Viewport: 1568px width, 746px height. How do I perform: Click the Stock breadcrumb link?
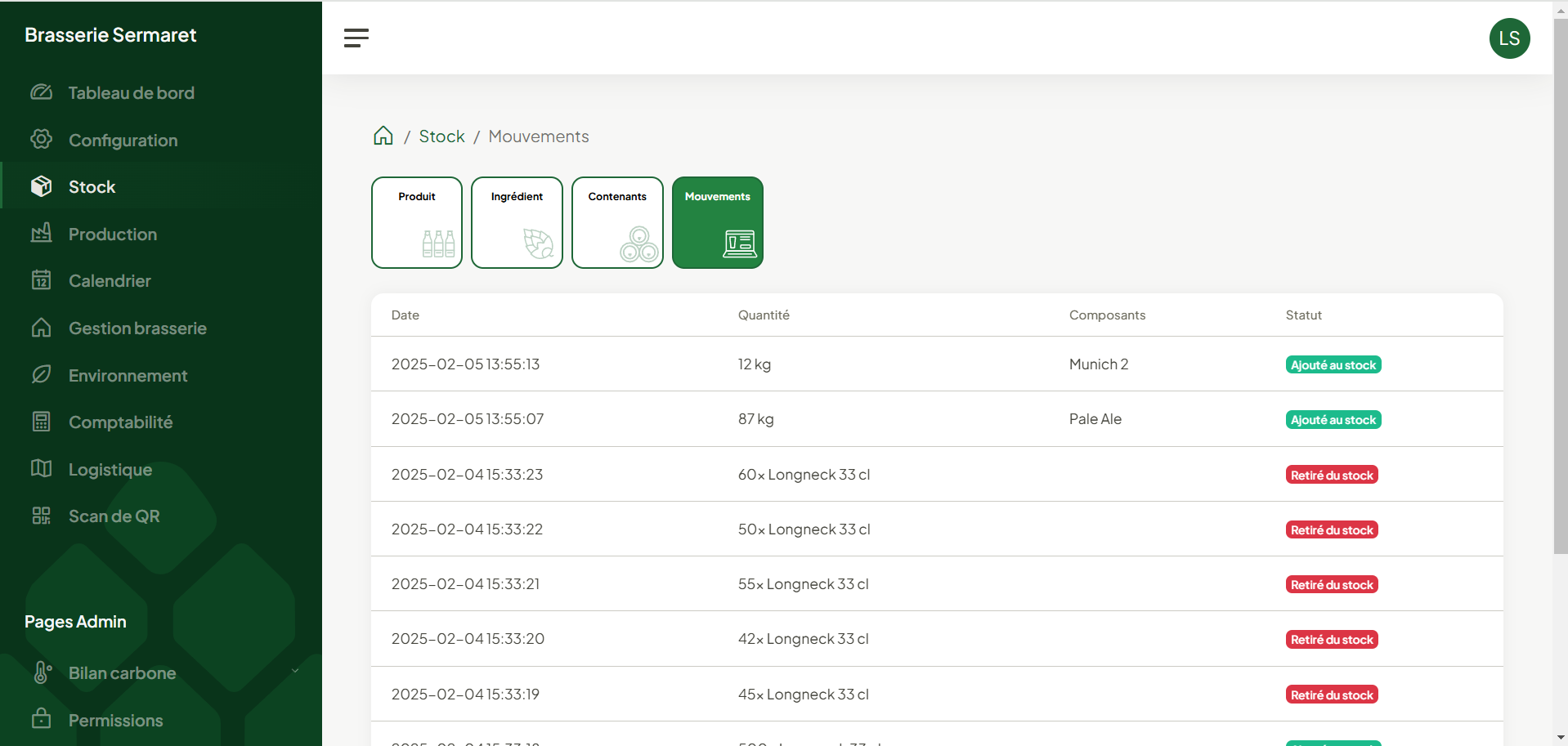click(x=441, y=136)
